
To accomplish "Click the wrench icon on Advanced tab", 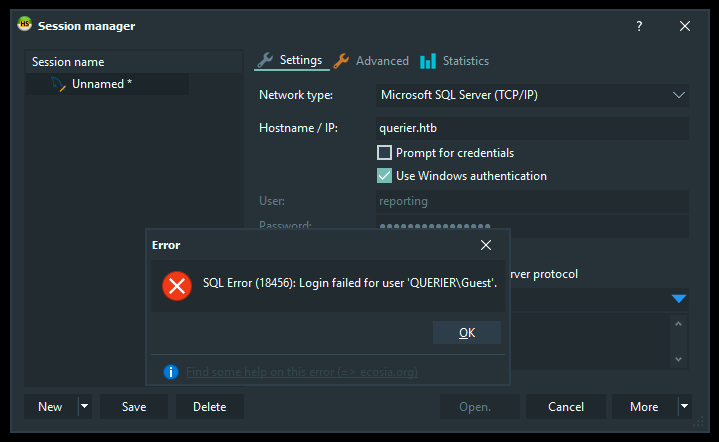I will pyautogui.click(x=341, y=61).
